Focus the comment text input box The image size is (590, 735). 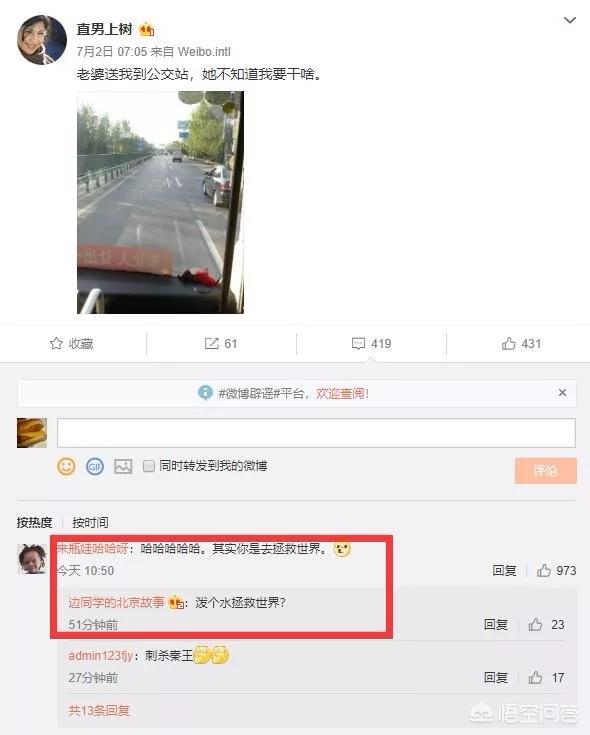pos(316,433)
